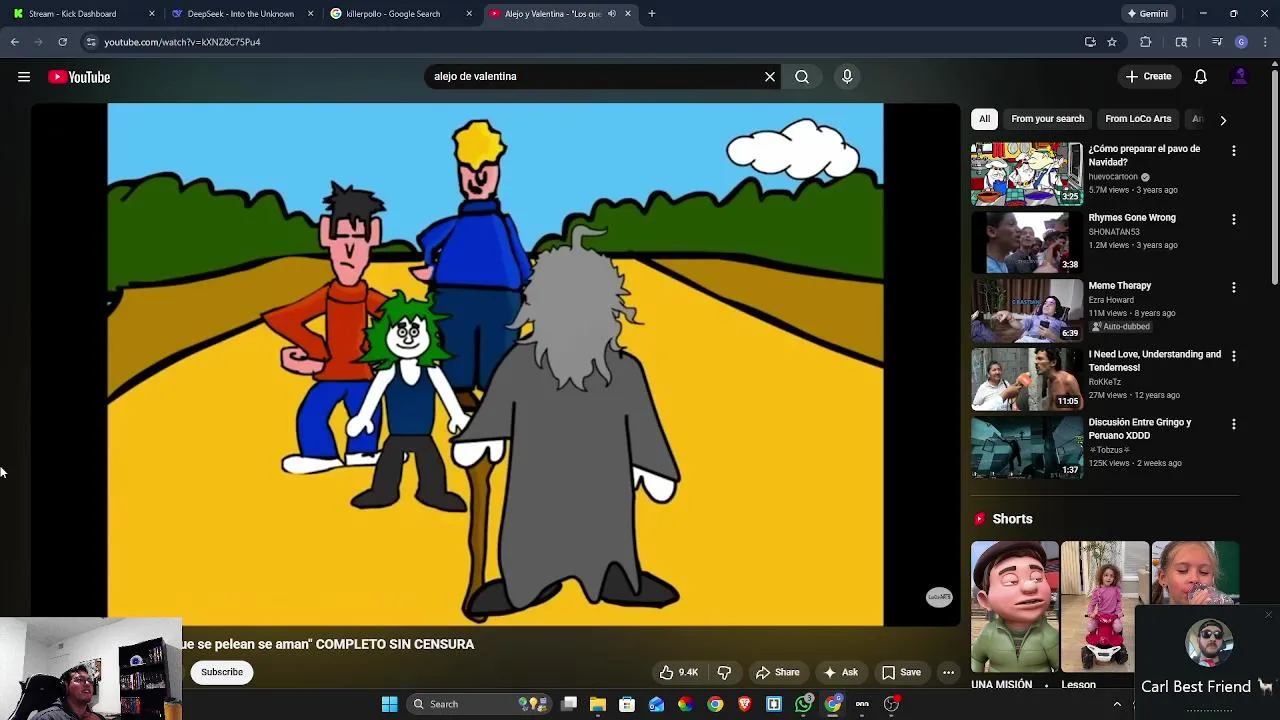Switch to DeepSeek - Into the Unknown tab
Viewport: 1280px width, 720px height.
click(240, 14)
